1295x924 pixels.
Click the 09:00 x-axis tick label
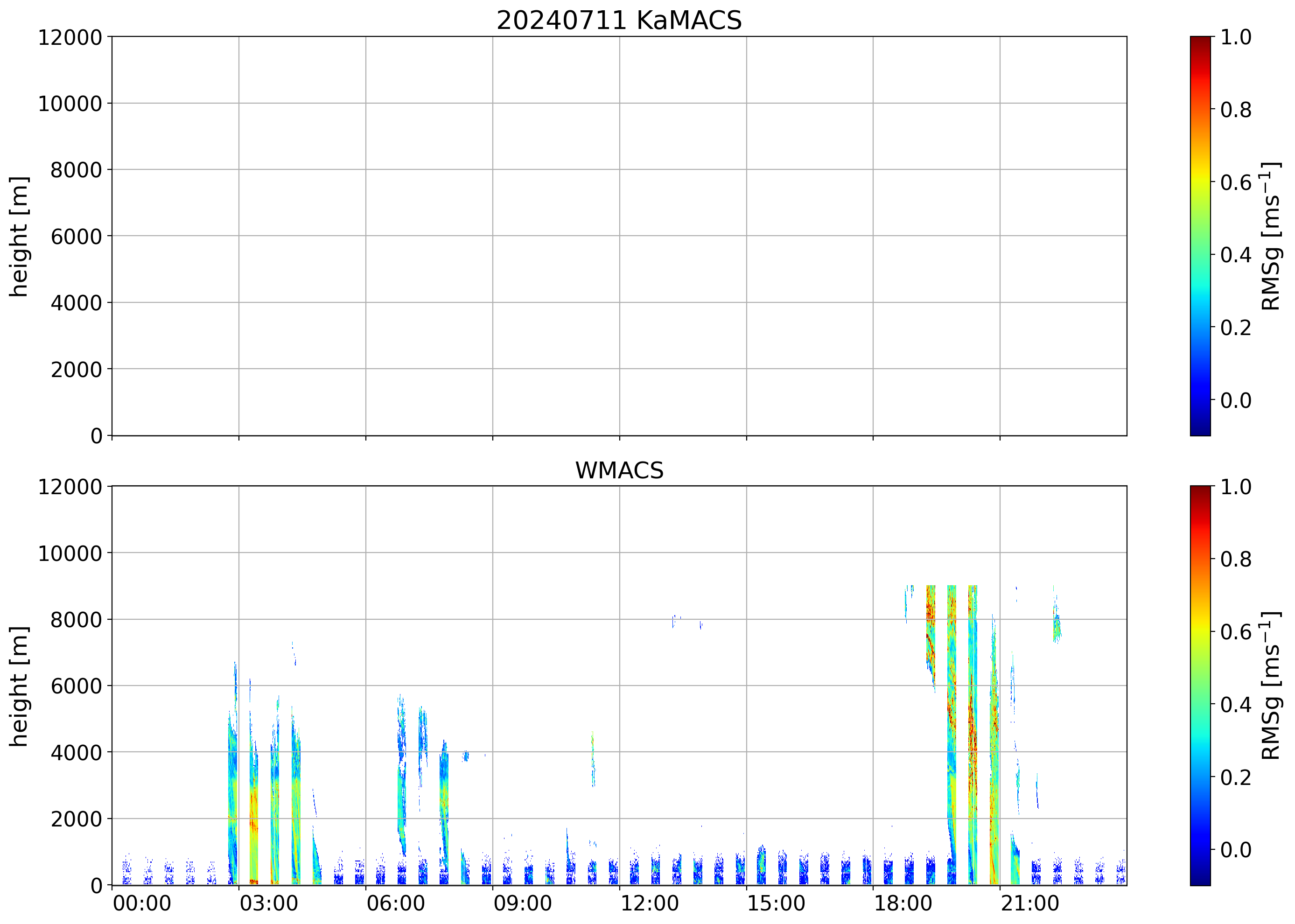pyautogui.click(x=522, y=903)
